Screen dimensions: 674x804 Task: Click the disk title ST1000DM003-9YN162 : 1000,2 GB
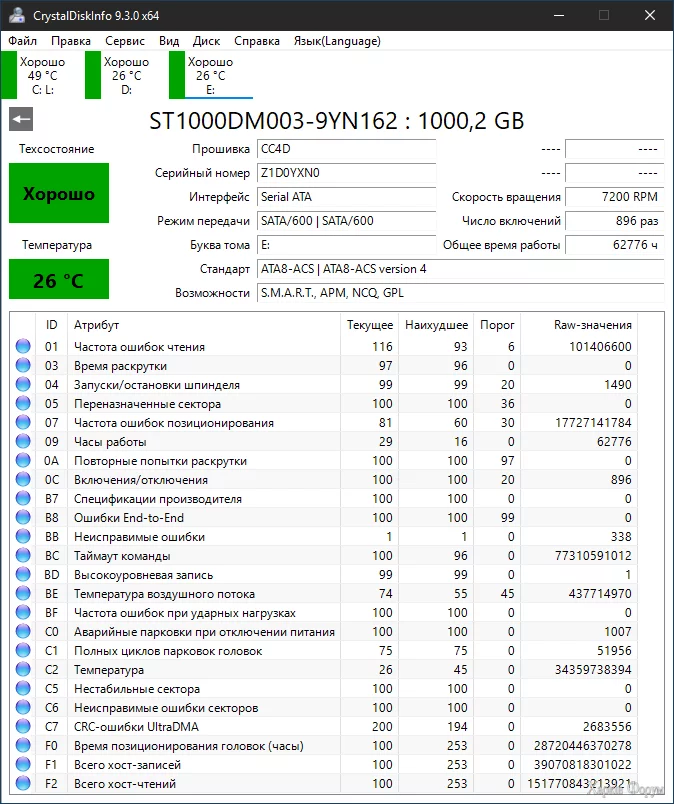click(336, 121)
